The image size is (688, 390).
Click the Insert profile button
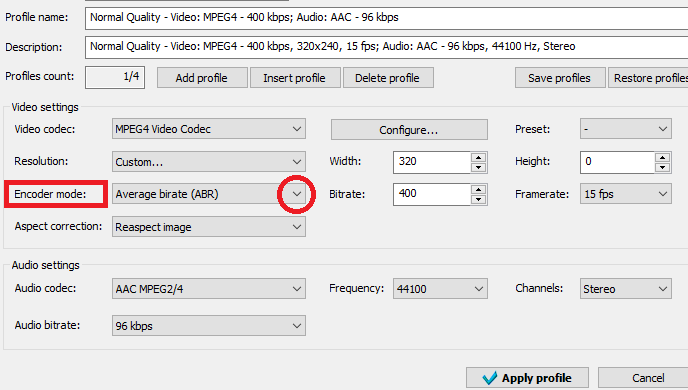[x=295, y=78]
